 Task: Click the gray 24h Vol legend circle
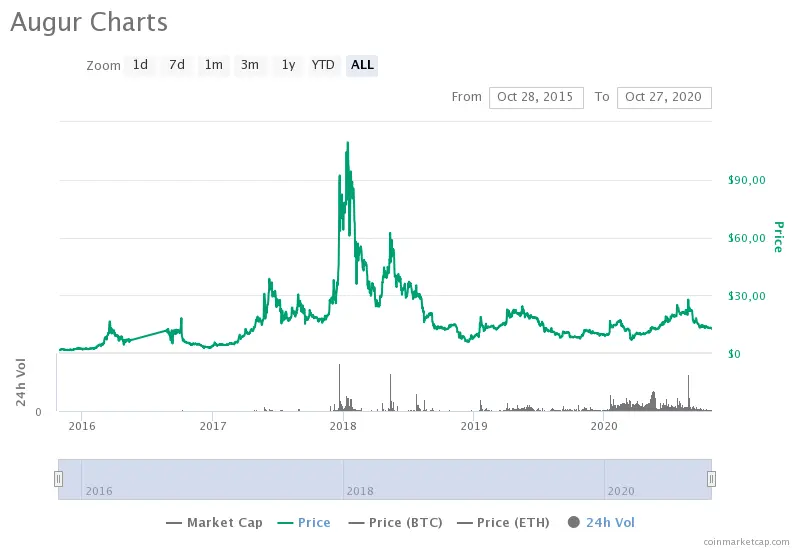point(574,522)
